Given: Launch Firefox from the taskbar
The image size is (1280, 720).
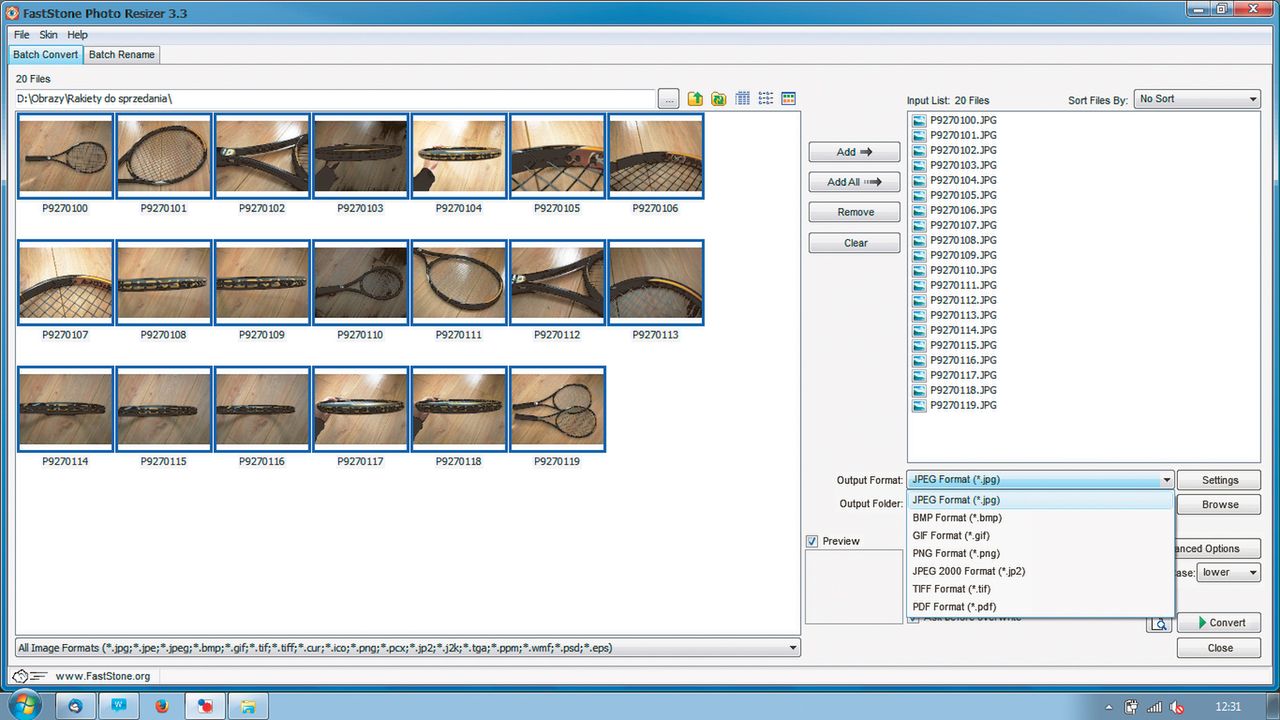Looking at the screenshot, I should click(x=162, y=706).
